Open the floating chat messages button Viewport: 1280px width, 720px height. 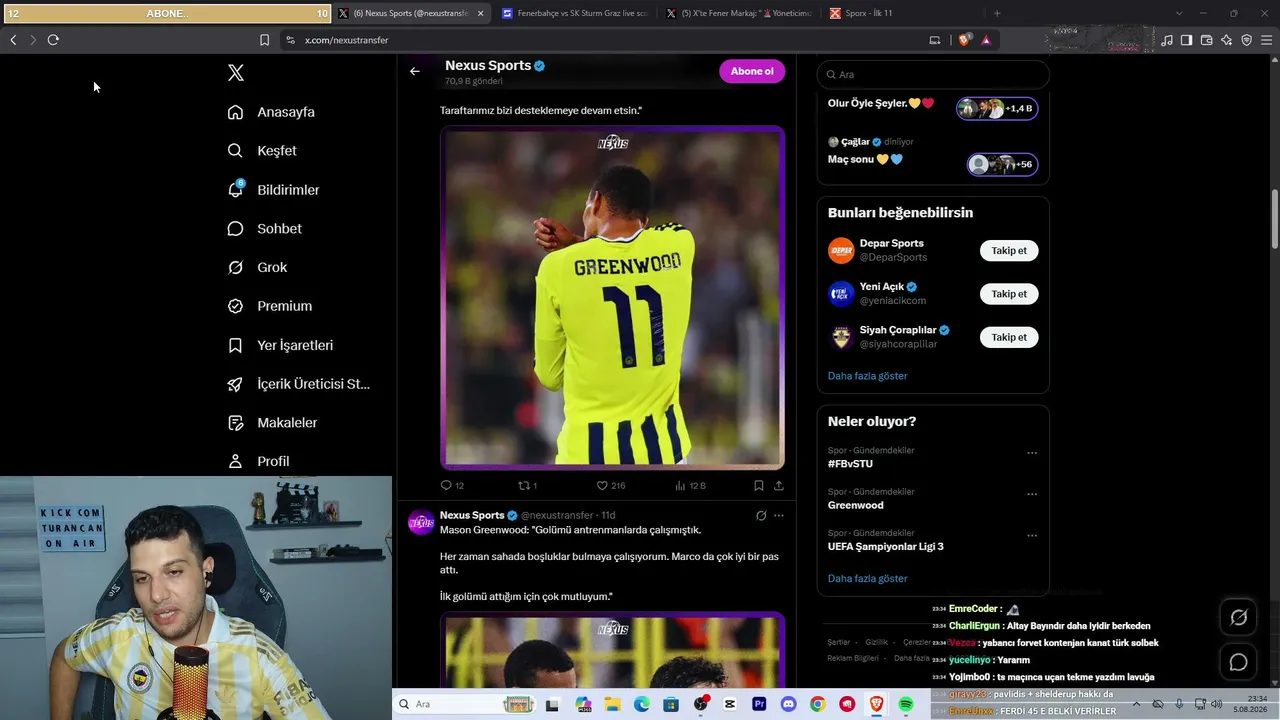(x=1238, y=662)
